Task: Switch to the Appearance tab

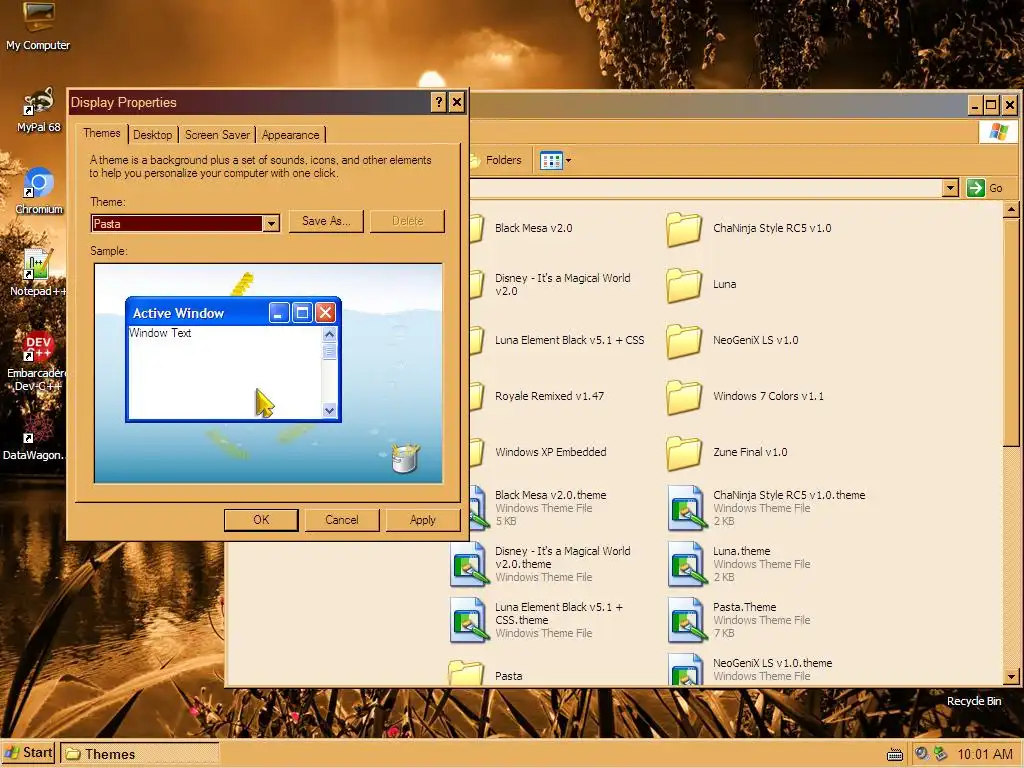Action: (291, 135)
